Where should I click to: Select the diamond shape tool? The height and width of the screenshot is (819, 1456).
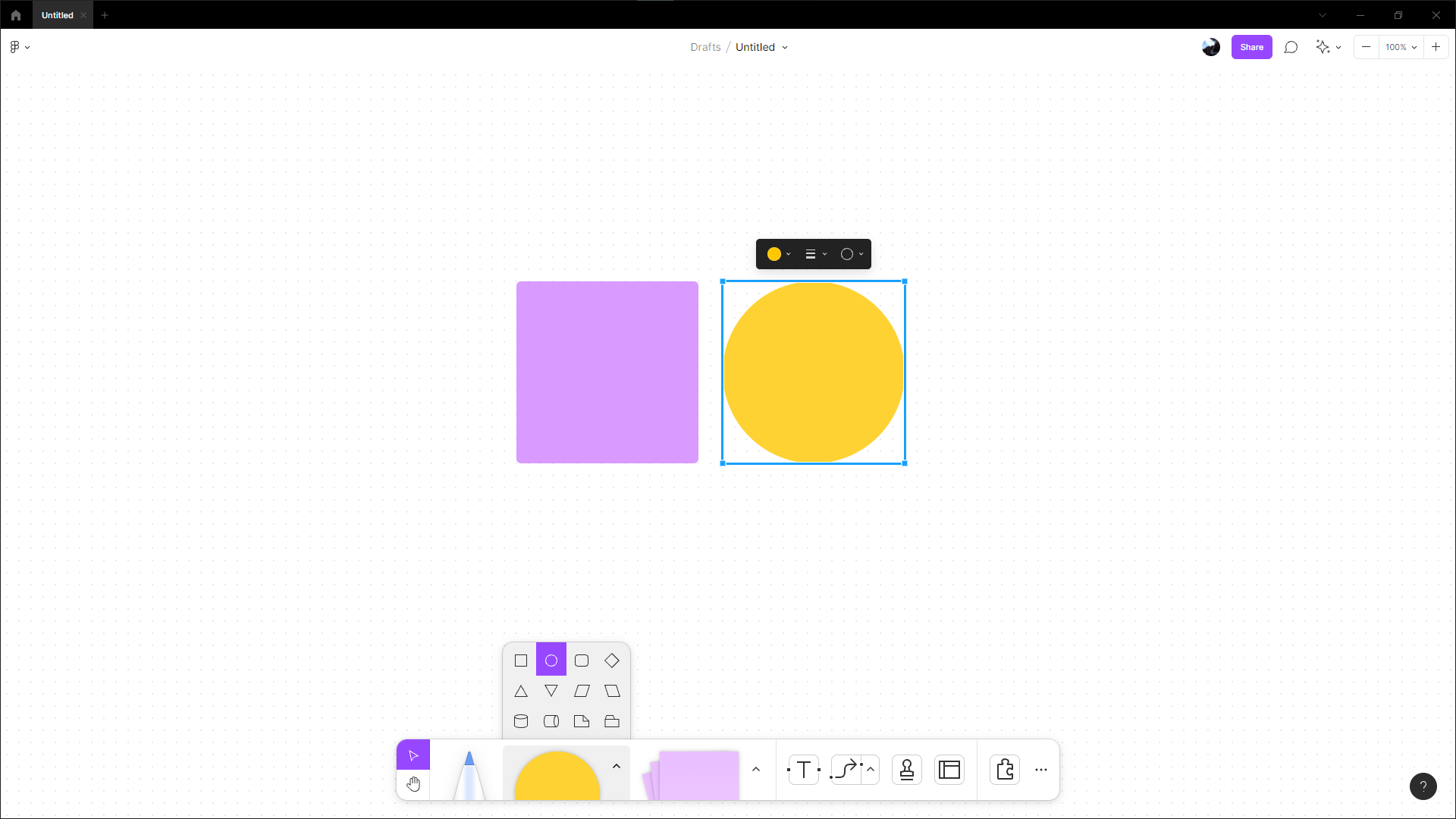pyautogui.click(x=612, y=660)
